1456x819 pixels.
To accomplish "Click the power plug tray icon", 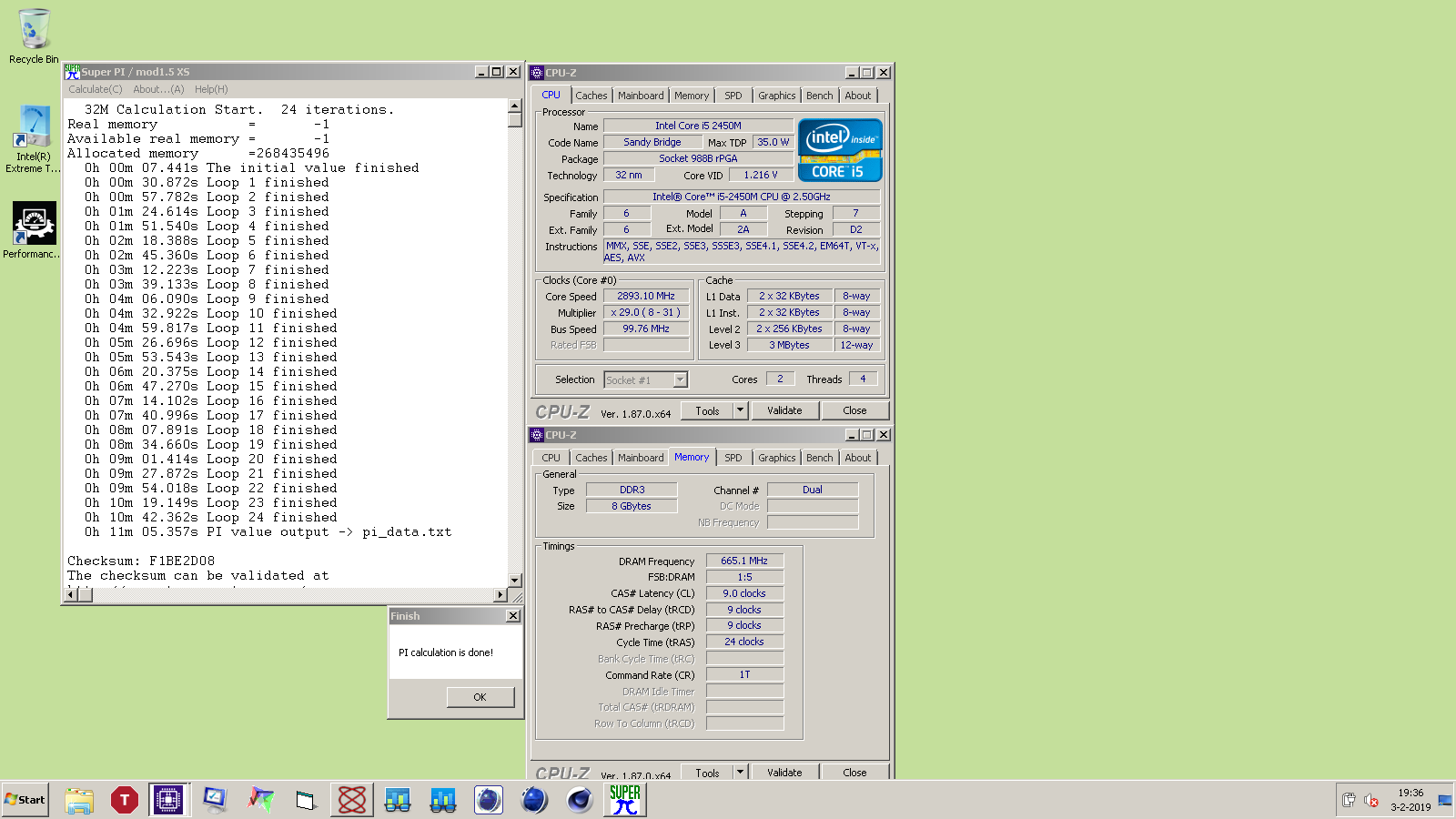I will point(1349,800).
